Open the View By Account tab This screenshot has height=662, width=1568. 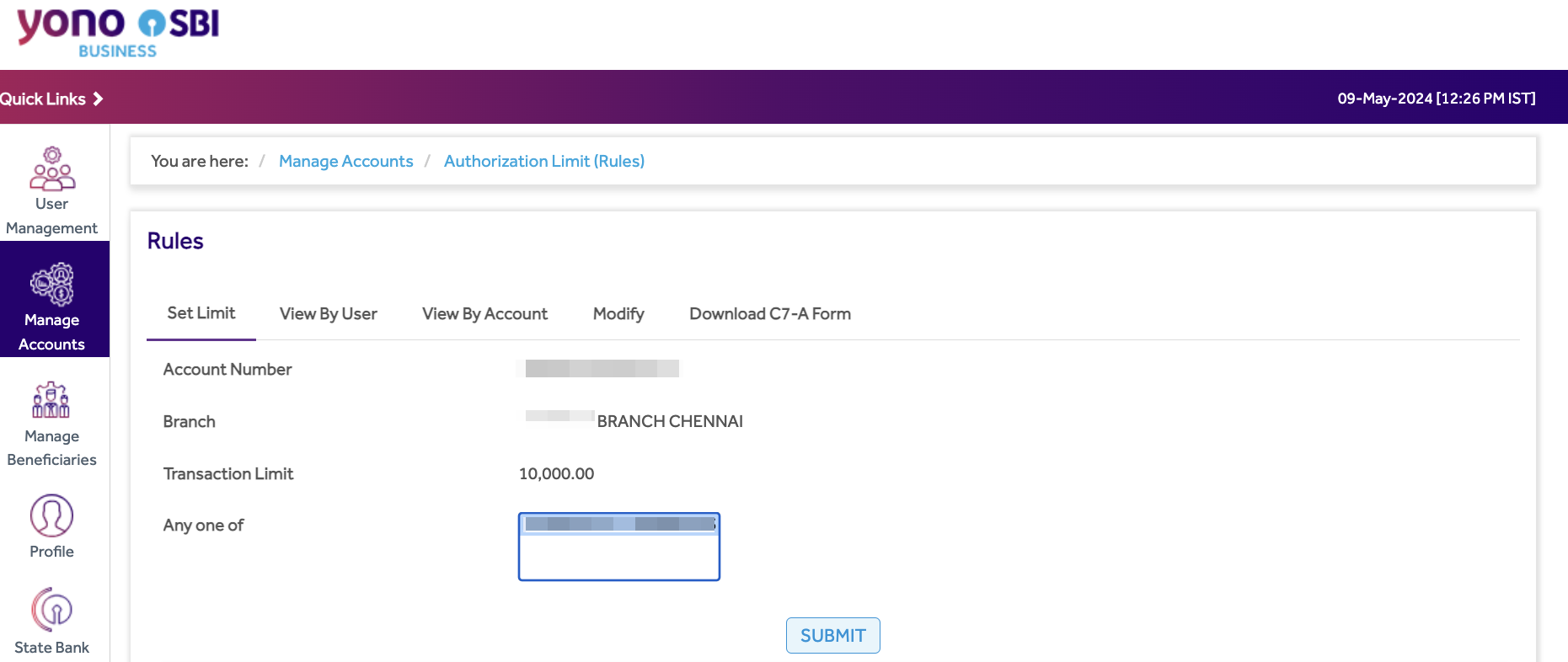(484, 314)
